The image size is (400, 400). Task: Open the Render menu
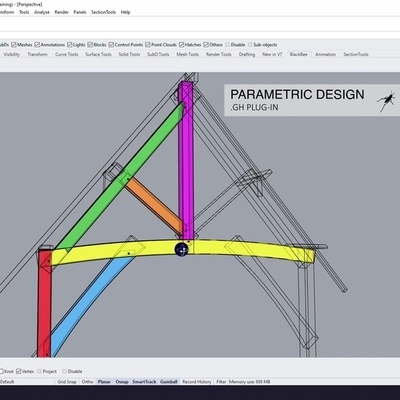61,12
